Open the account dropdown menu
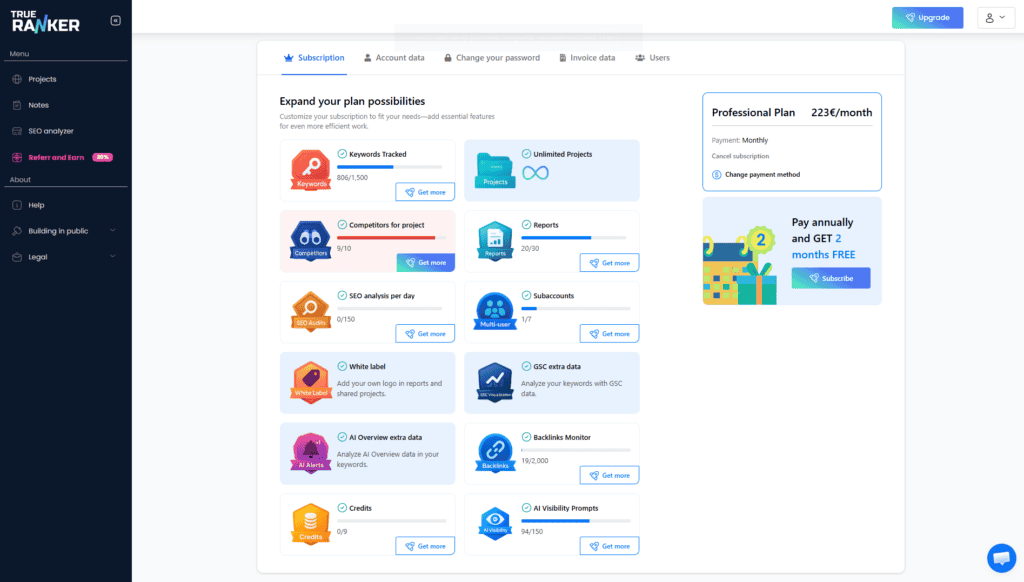Screen dimensions: 1024x582 coord(996,17)
